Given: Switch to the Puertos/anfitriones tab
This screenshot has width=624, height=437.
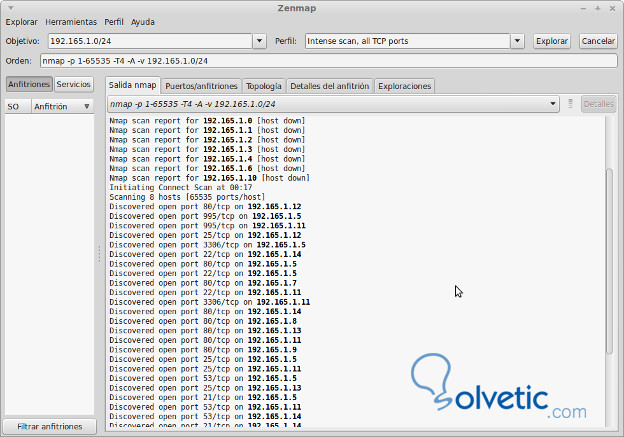Looking at the screenshot, I should (x=201, y=86).
